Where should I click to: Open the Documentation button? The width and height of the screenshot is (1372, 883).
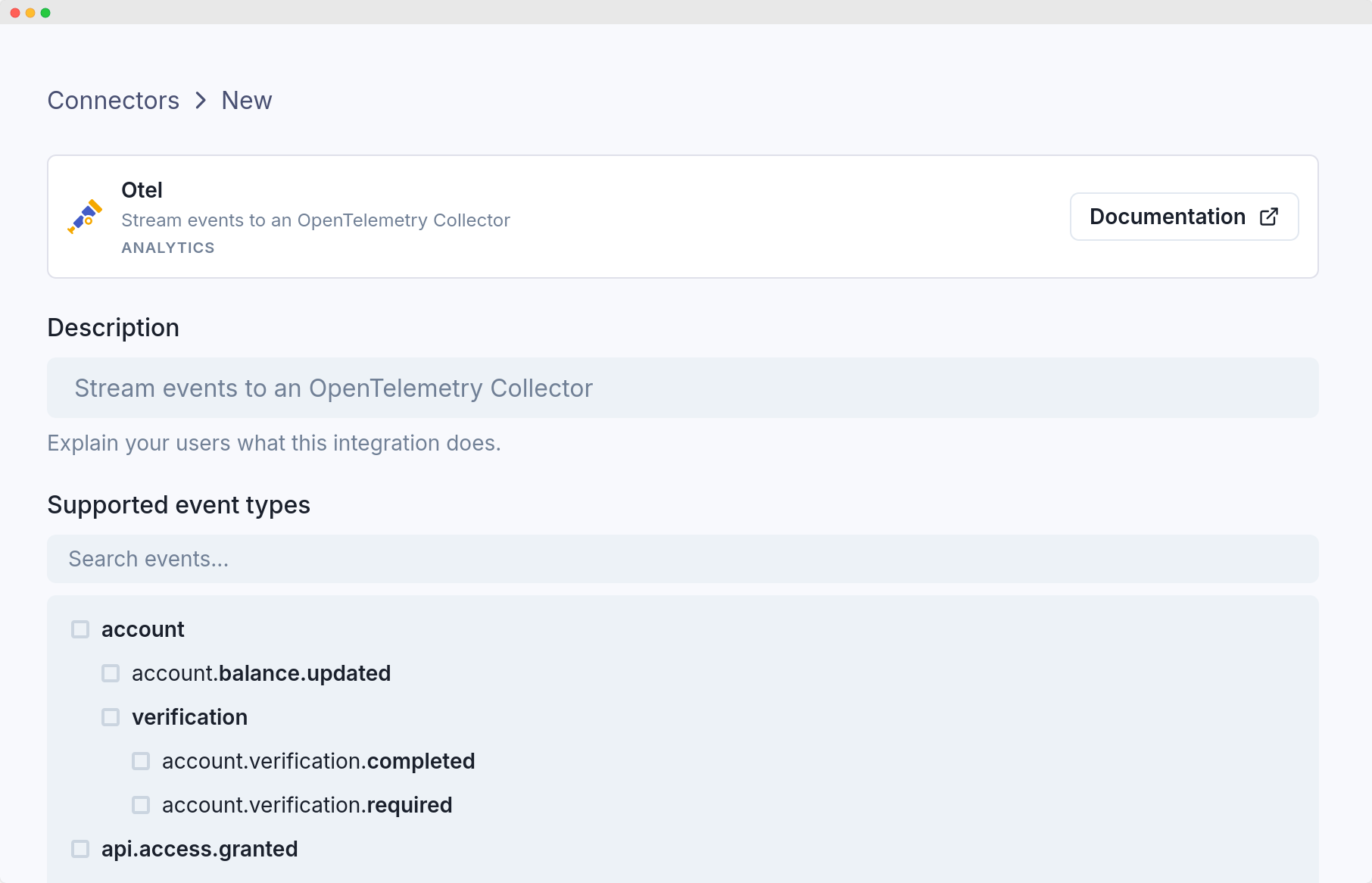click(1183, 217)
